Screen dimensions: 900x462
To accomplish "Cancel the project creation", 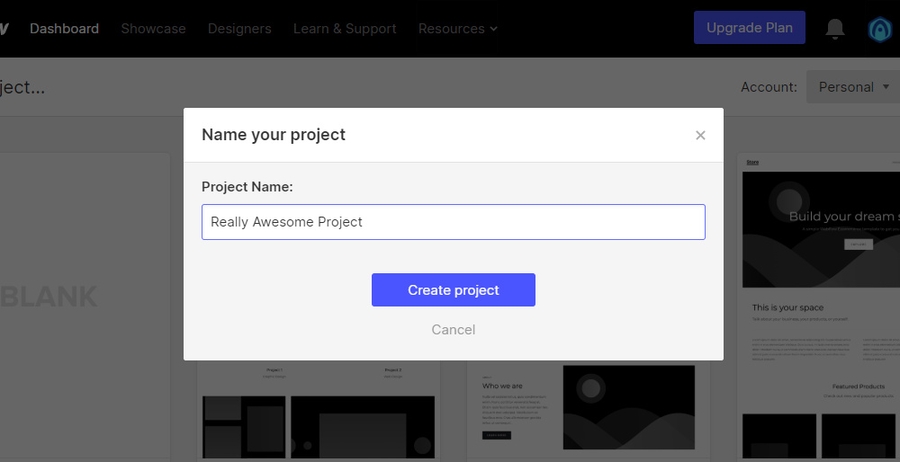I will coord(453,330).
